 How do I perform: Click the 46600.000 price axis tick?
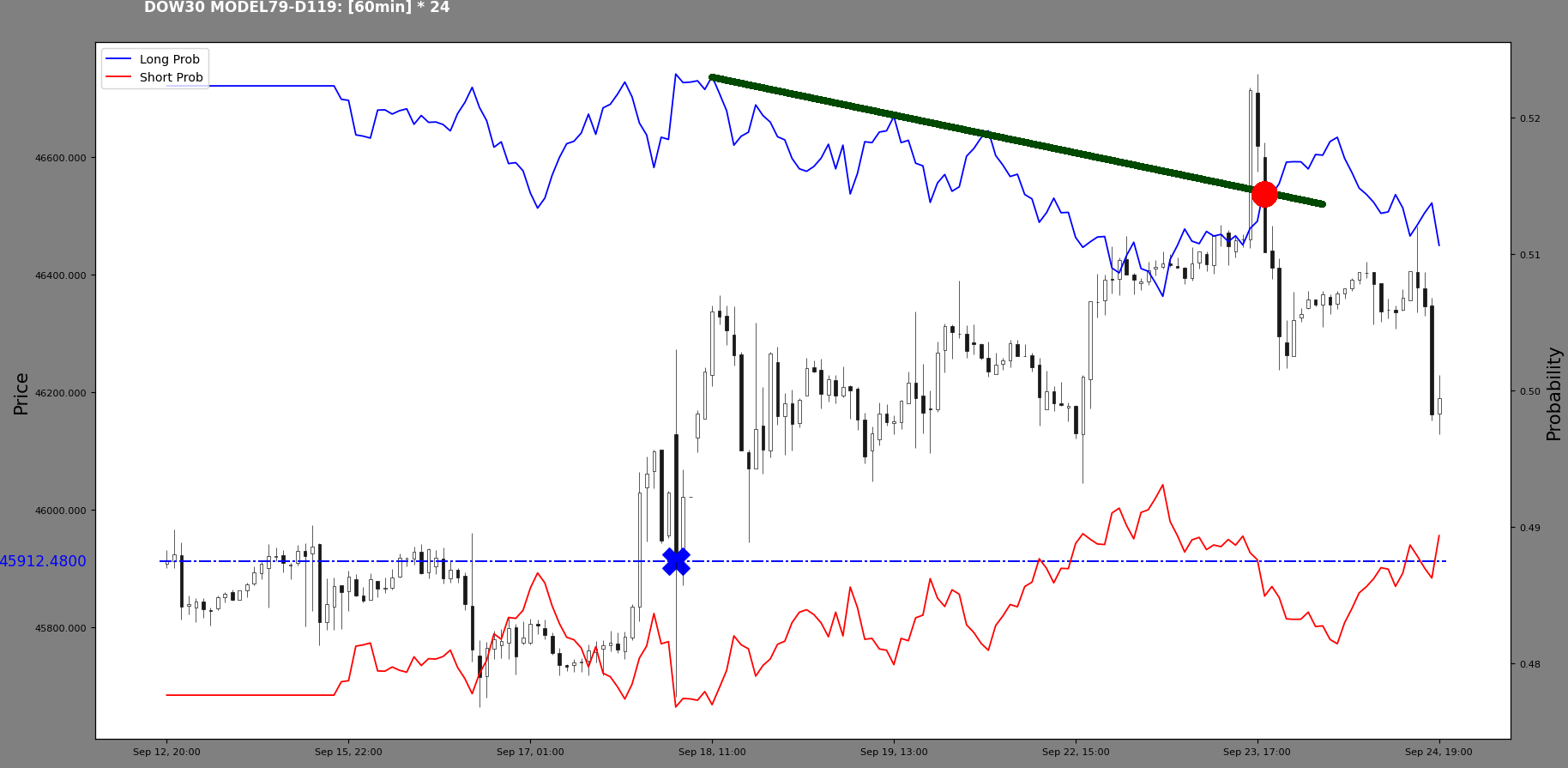(x=61, y=158)
